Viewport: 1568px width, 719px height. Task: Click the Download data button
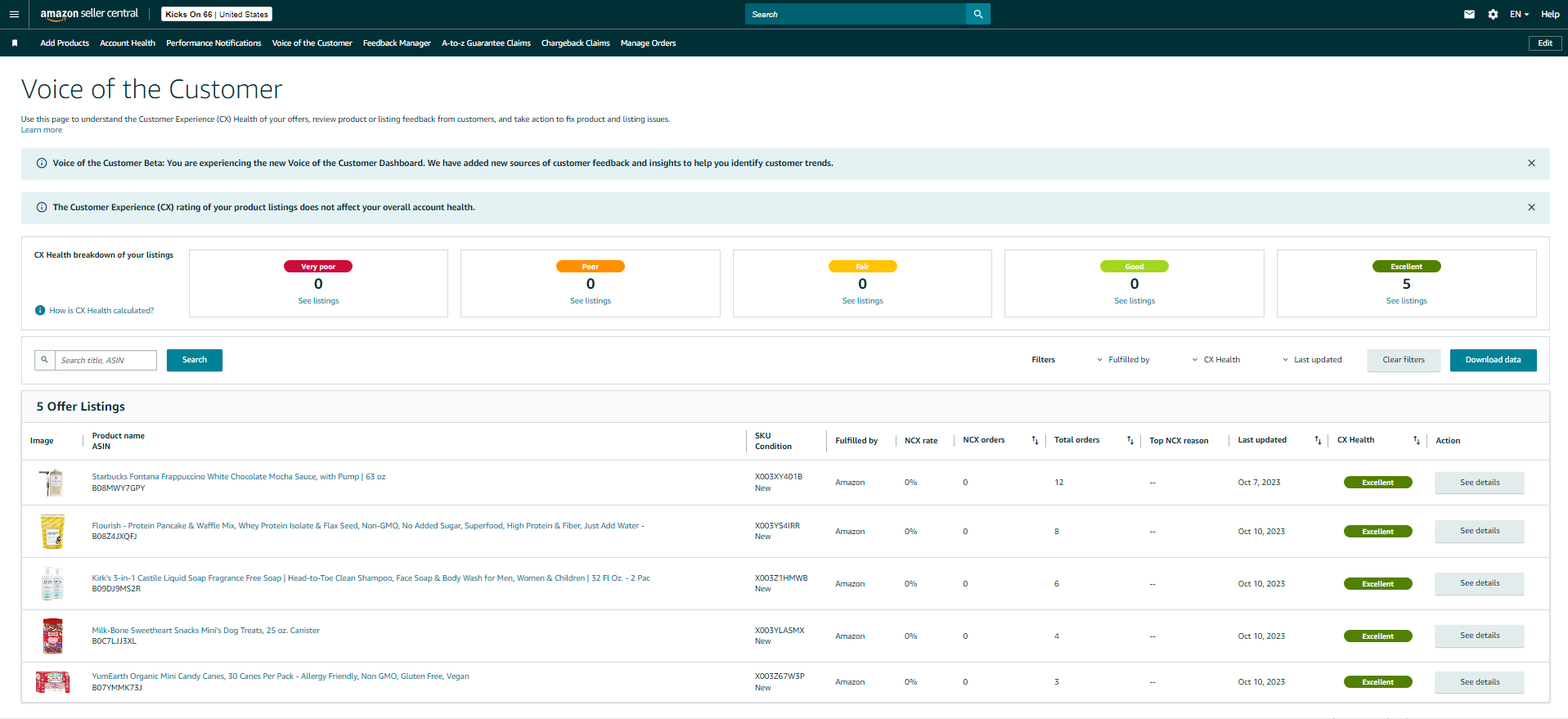pos(1494,360)
